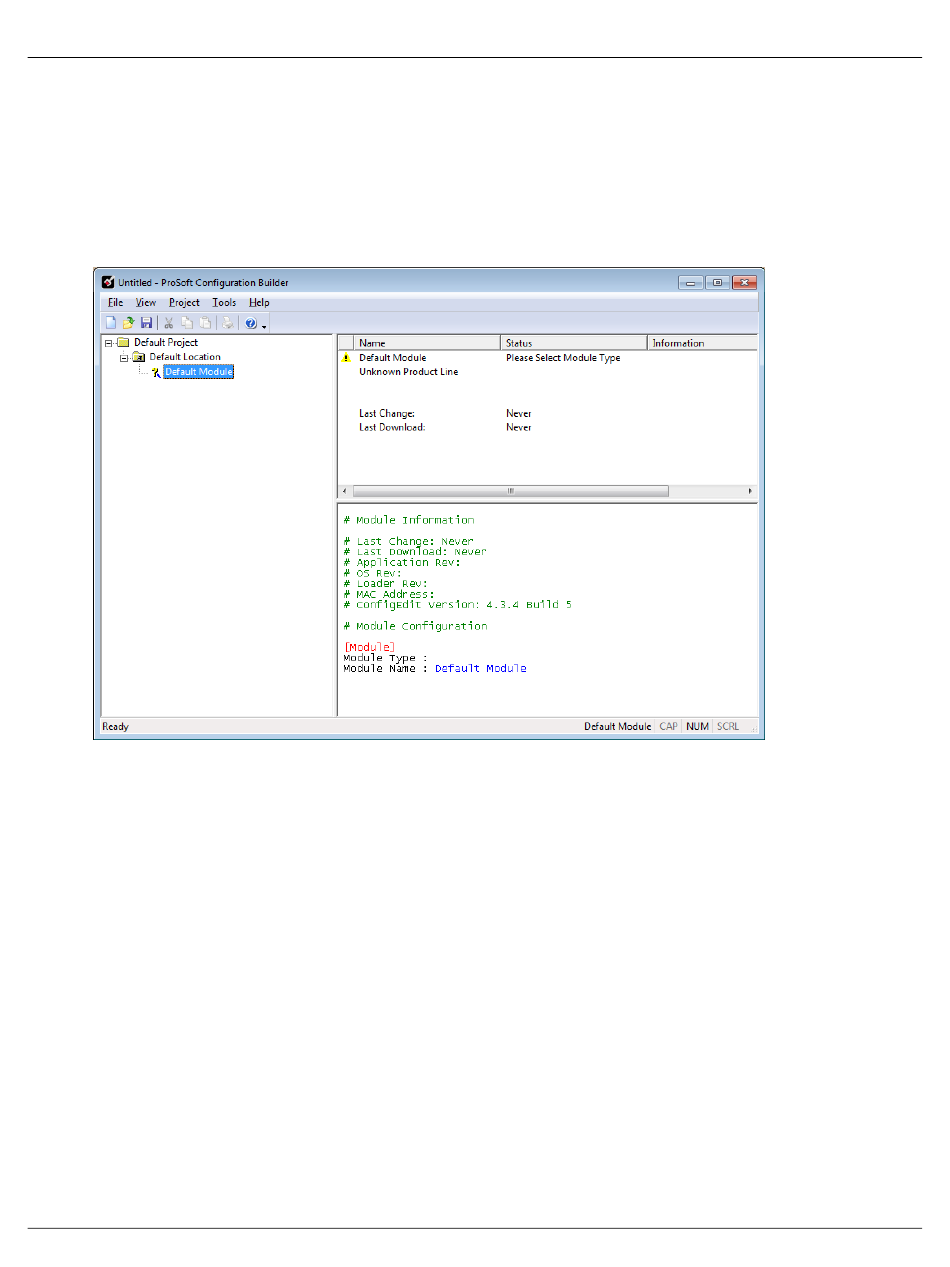
Task: Click the New project toolbar icon
Action: coord(111,323)
